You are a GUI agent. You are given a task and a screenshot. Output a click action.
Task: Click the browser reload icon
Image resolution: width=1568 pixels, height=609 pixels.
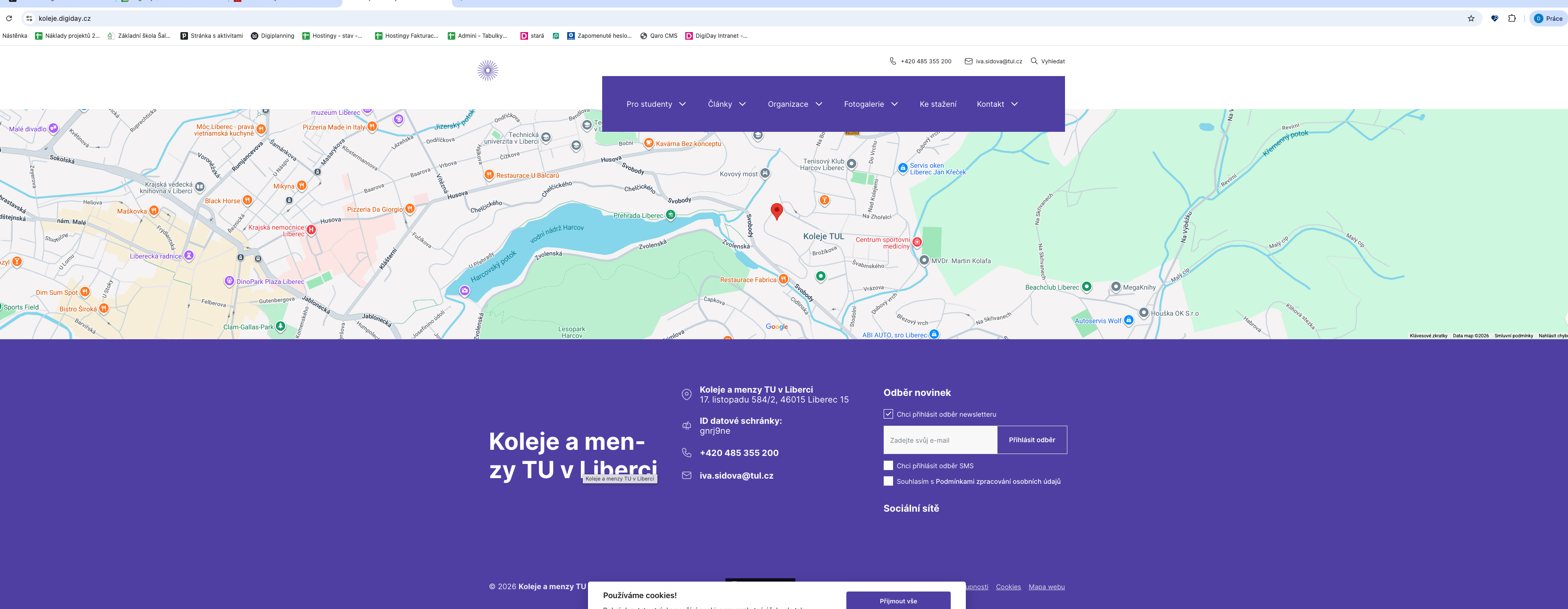tap(9, 18)
